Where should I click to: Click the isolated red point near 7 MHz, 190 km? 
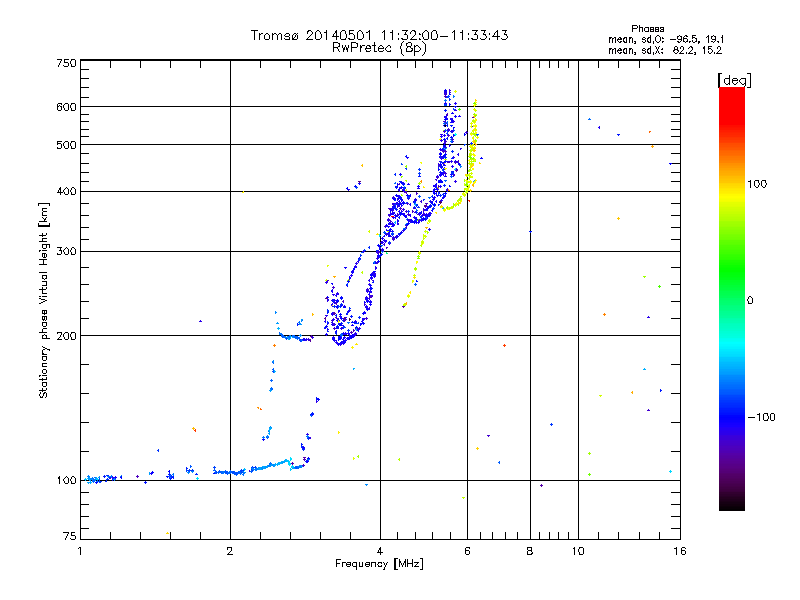504,345
